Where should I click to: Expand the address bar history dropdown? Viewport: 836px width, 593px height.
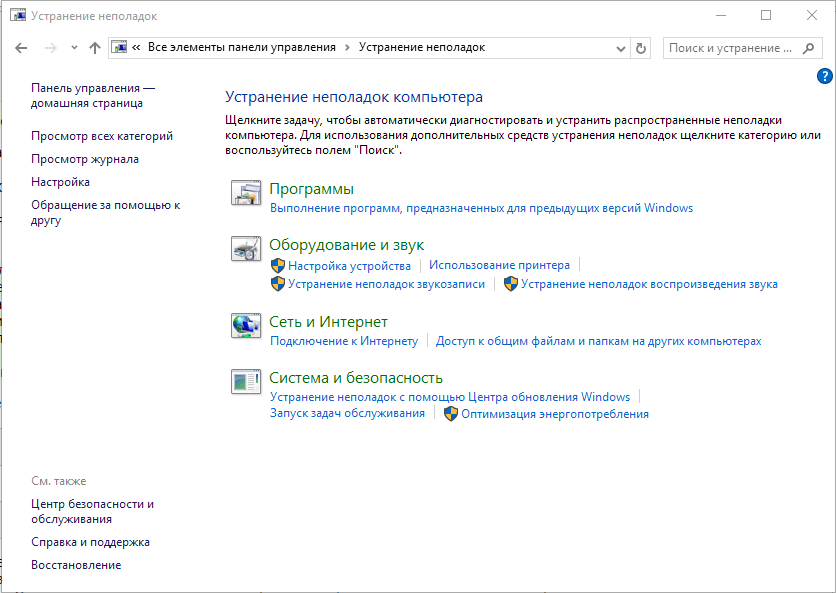pos(621,49)
